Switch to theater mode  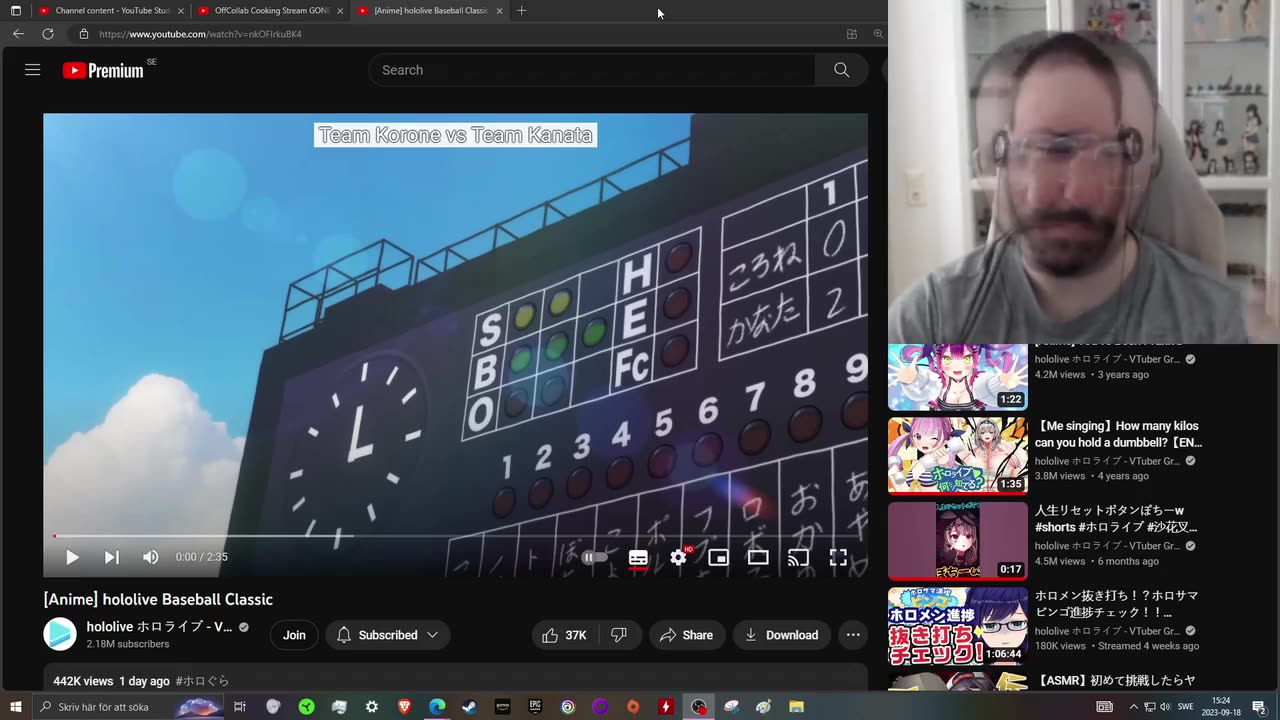point(758,557)
